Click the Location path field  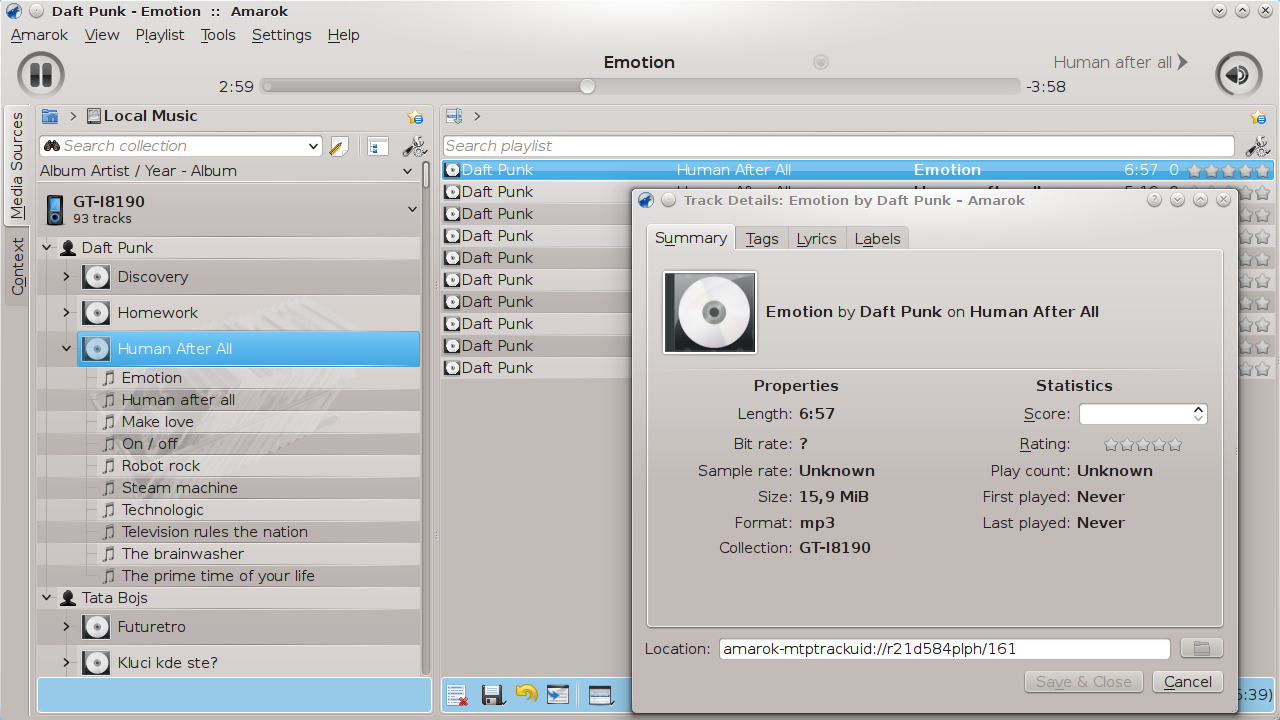point(944,649)
